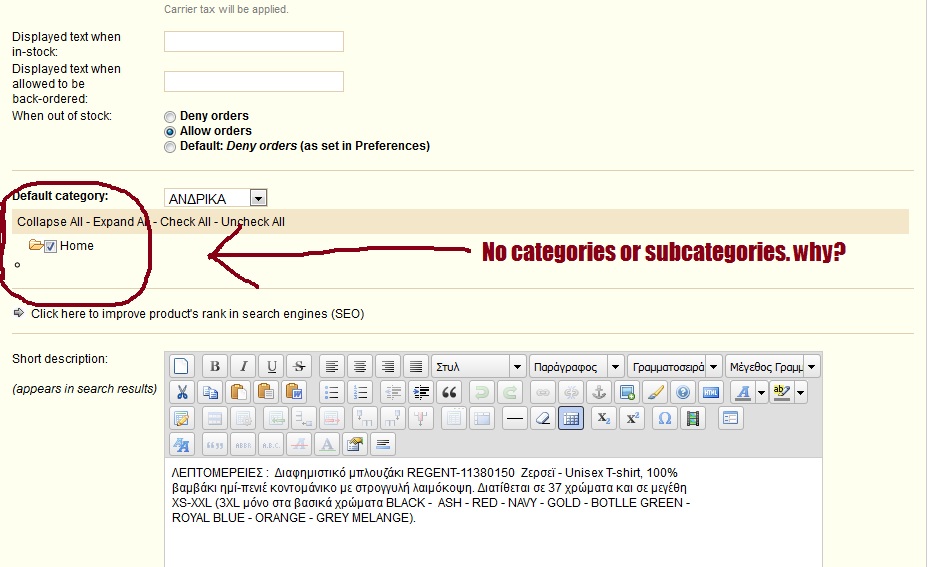This screenshot has height=567, width=931.
Task: Toggle strikethrough formatting in editor
Action: point(299,366)
